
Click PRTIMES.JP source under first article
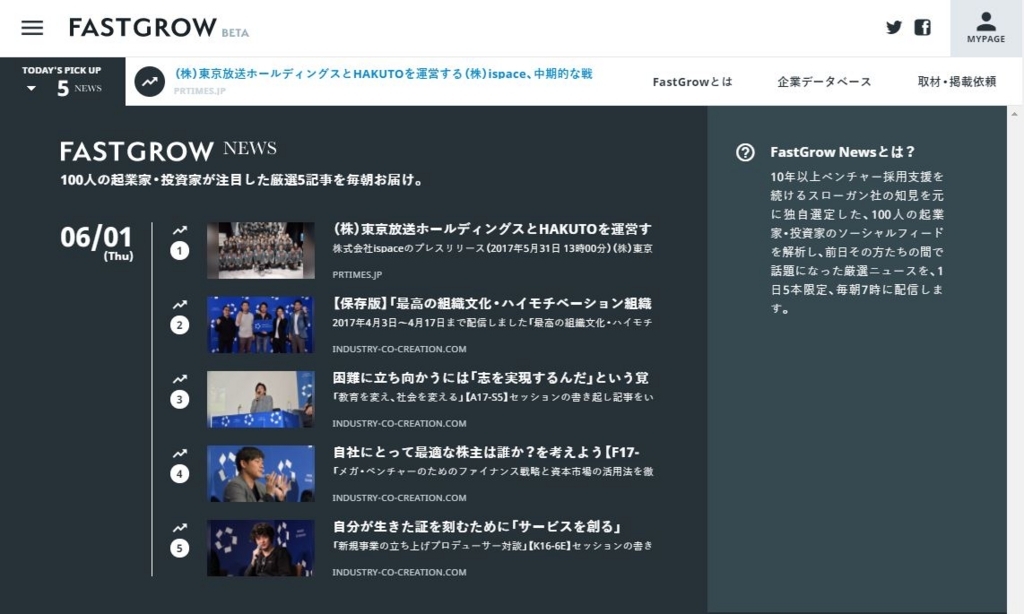coord(357,275)
